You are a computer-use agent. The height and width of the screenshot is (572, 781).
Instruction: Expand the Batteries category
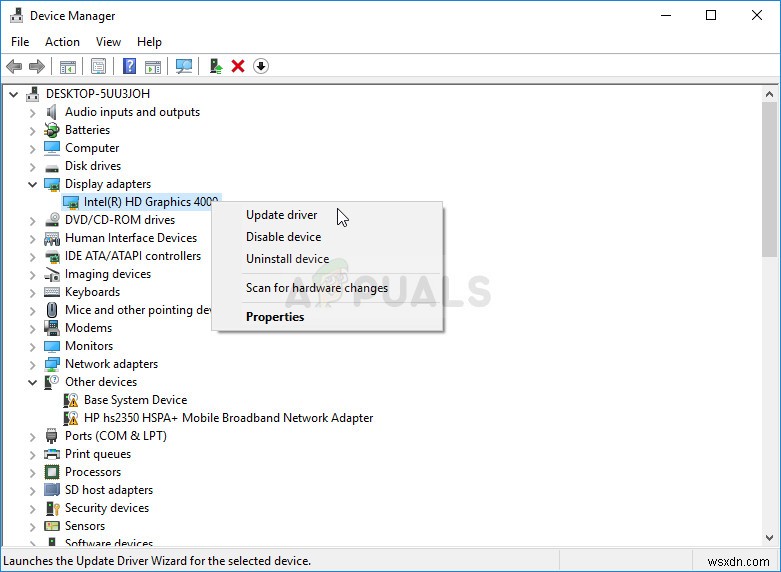(x=32, y=131)
